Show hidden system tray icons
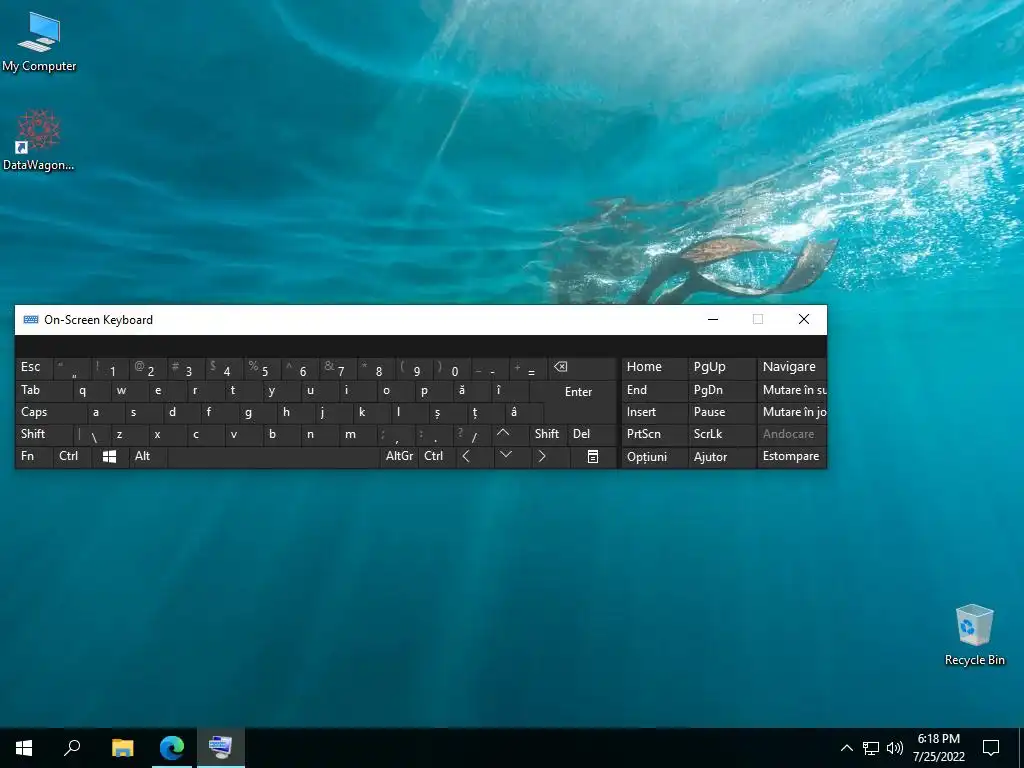 pyautogui.click(x=846, y=748)
